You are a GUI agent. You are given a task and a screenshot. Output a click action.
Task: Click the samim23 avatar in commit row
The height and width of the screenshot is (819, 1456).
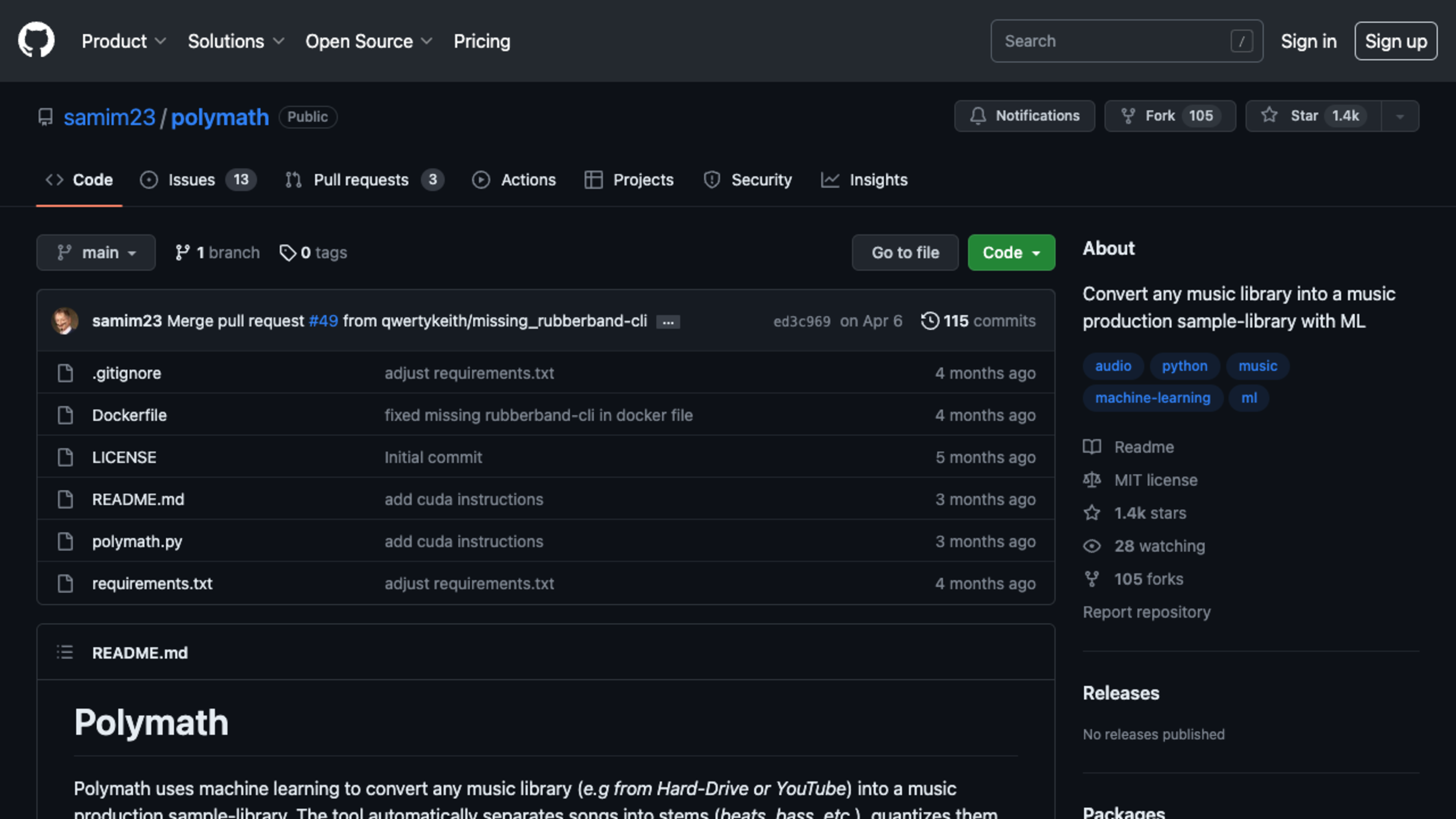pos(65,321)
